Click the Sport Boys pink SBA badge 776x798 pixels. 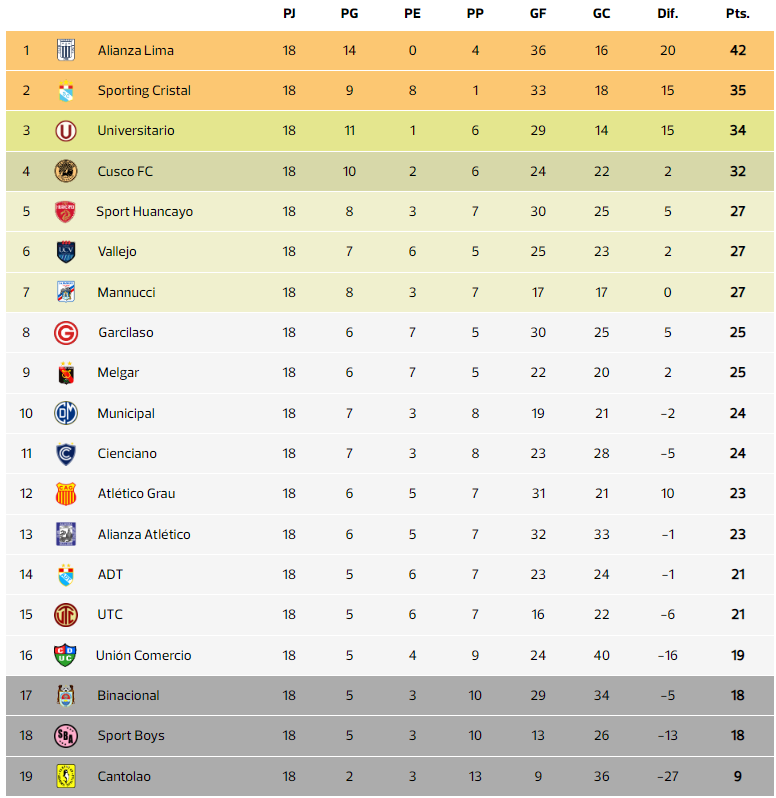pos(66,736)
